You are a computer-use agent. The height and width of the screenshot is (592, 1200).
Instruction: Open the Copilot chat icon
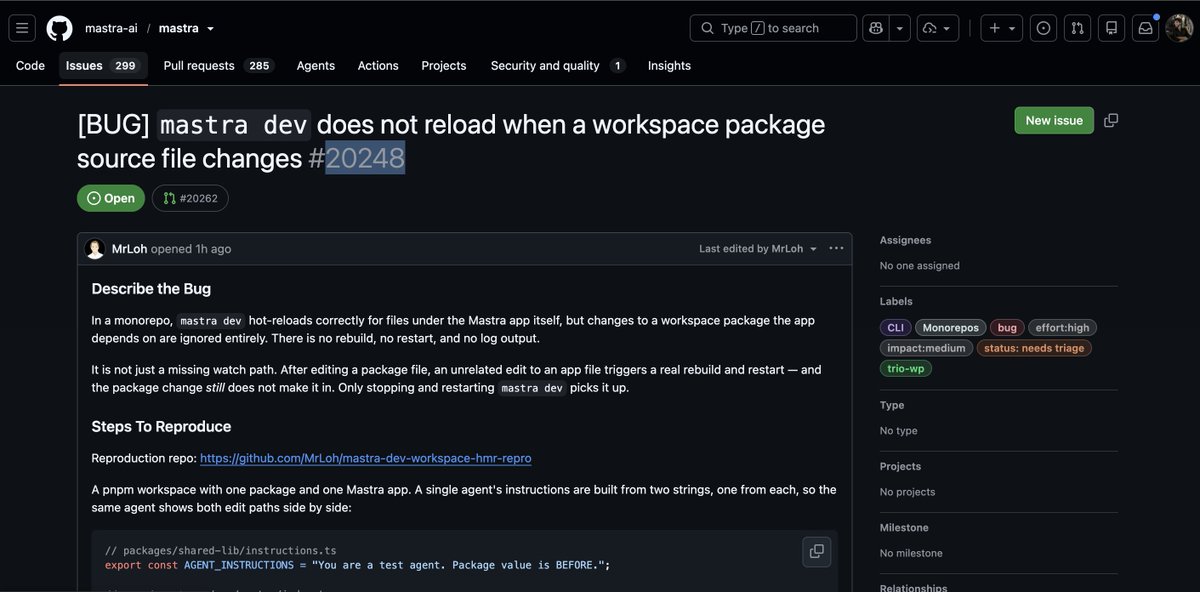[874, 28]
